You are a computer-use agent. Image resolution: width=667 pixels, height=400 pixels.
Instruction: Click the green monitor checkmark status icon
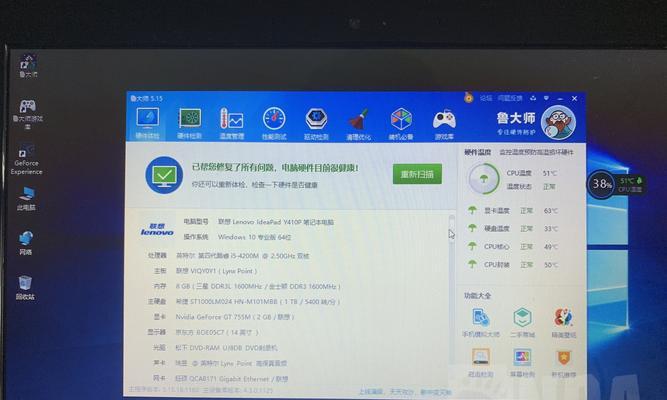164,175
